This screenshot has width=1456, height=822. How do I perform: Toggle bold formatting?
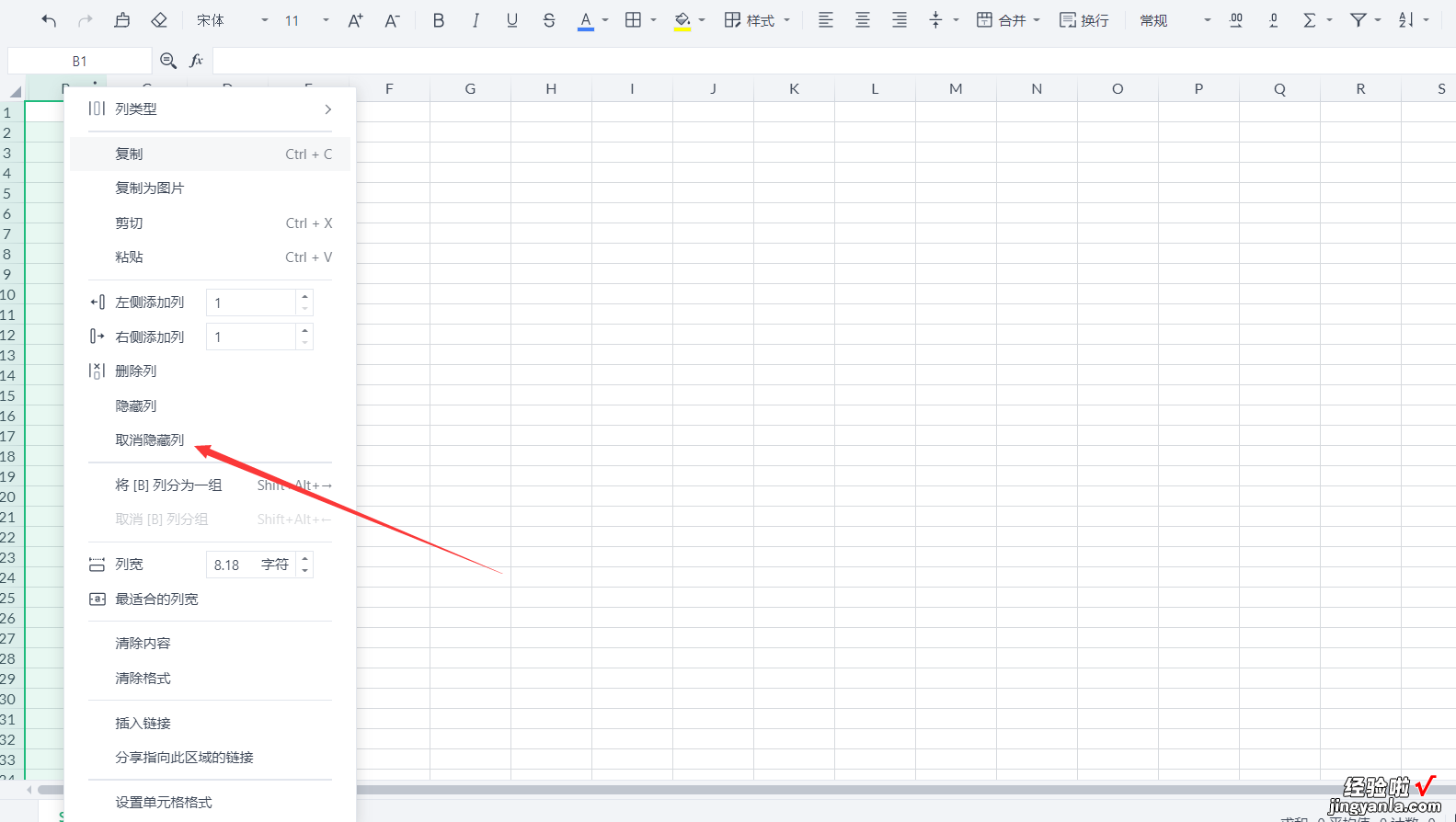pyautogui.click(x=439, y=20)
